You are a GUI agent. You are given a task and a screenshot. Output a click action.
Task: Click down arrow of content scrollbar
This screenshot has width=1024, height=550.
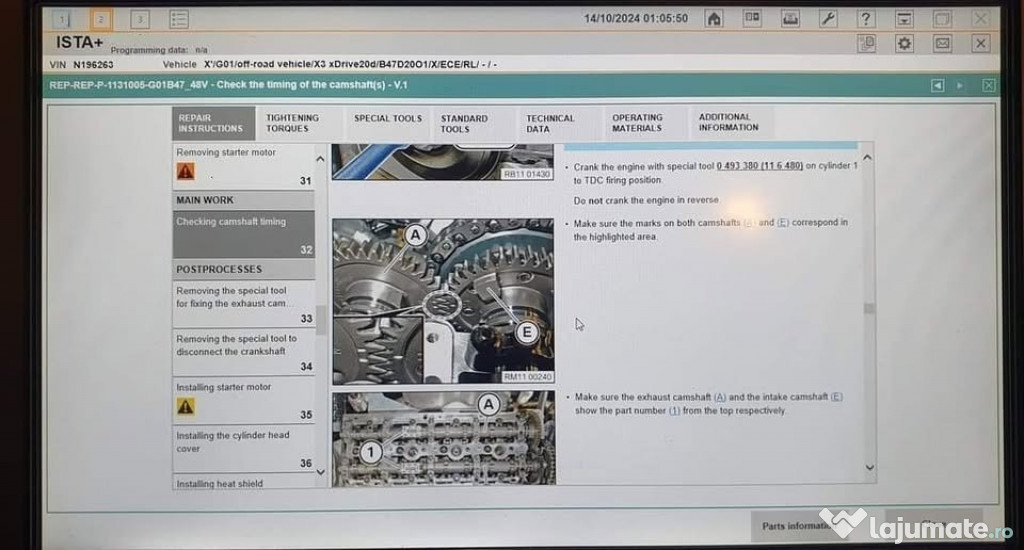[868, 467]
